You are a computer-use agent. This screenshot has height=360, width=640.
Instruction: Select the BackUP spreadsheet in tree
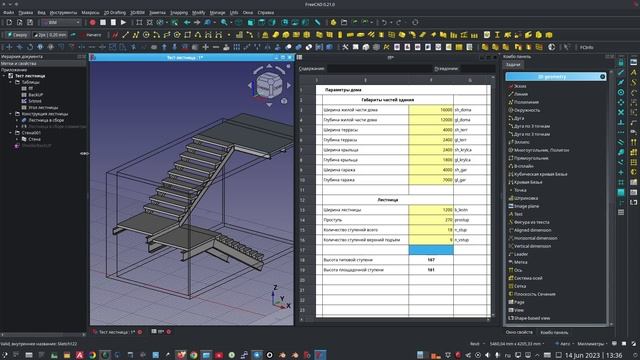36,95
